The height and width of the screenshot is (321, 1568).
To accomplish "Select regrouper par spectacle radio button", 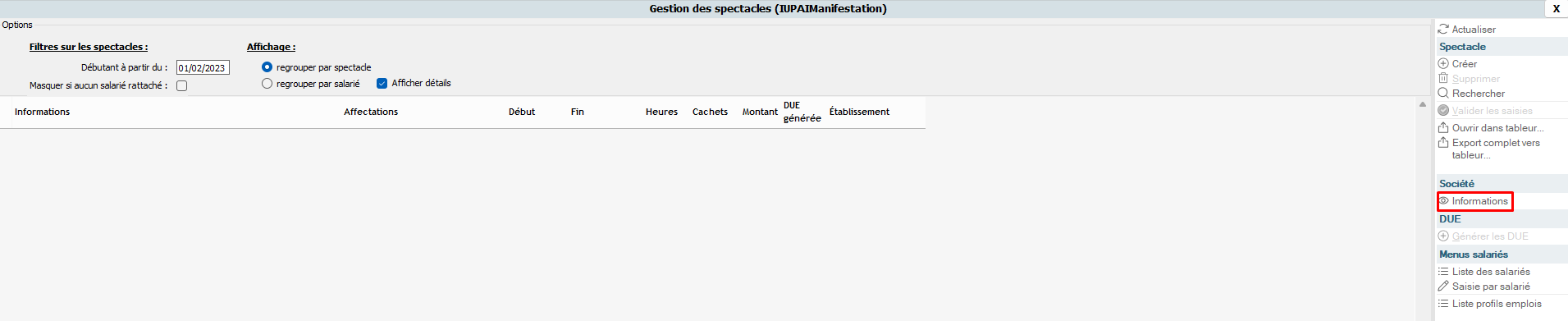I will coord(267,67).
